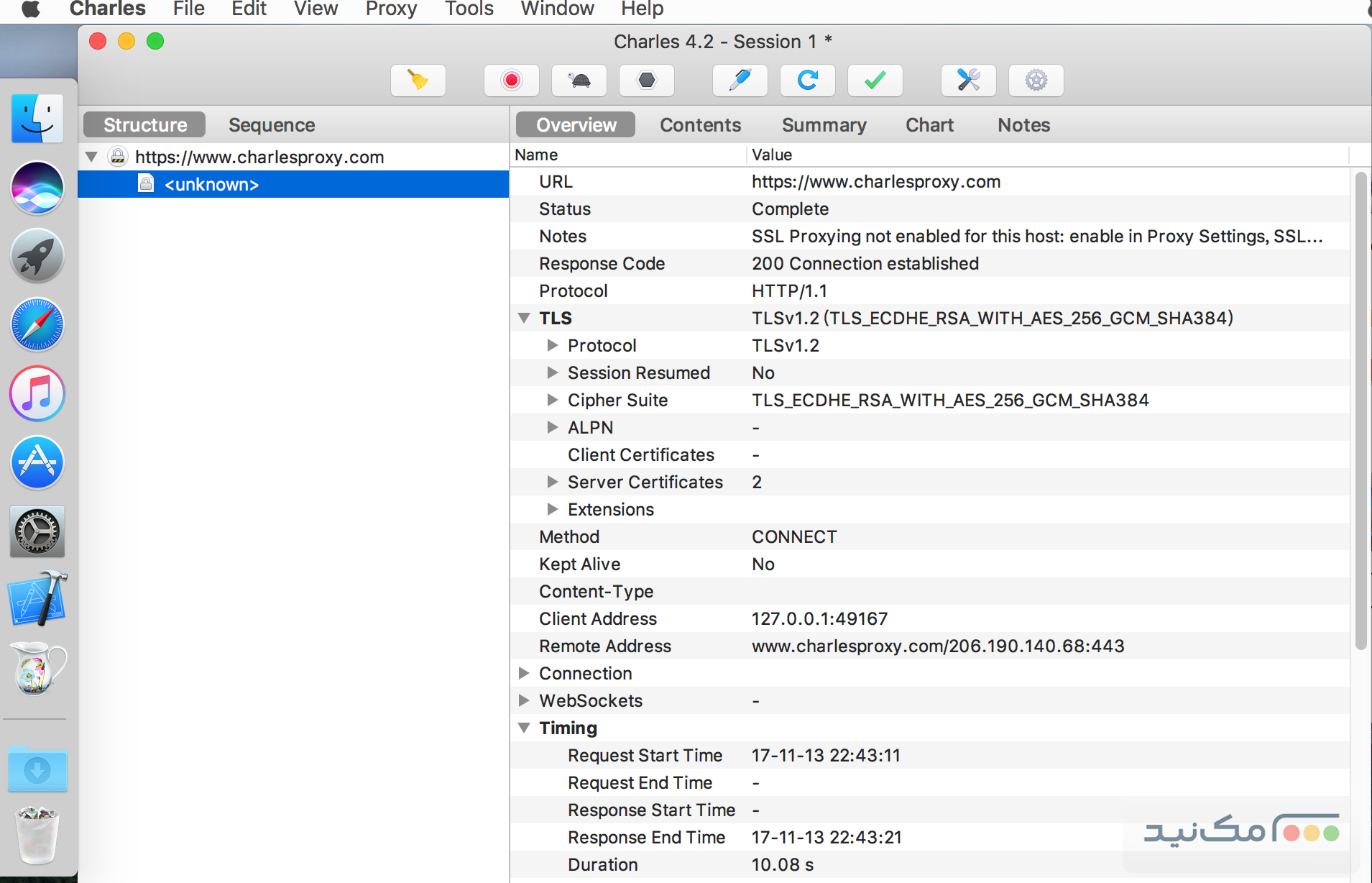Expand the Cipher Suite entry

tap(553, 400)
